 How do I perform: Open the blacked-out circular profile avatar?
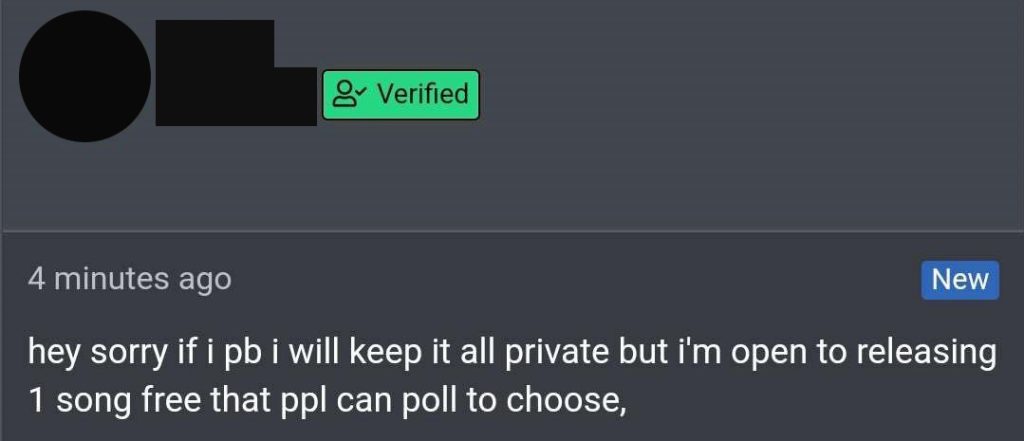85,76
